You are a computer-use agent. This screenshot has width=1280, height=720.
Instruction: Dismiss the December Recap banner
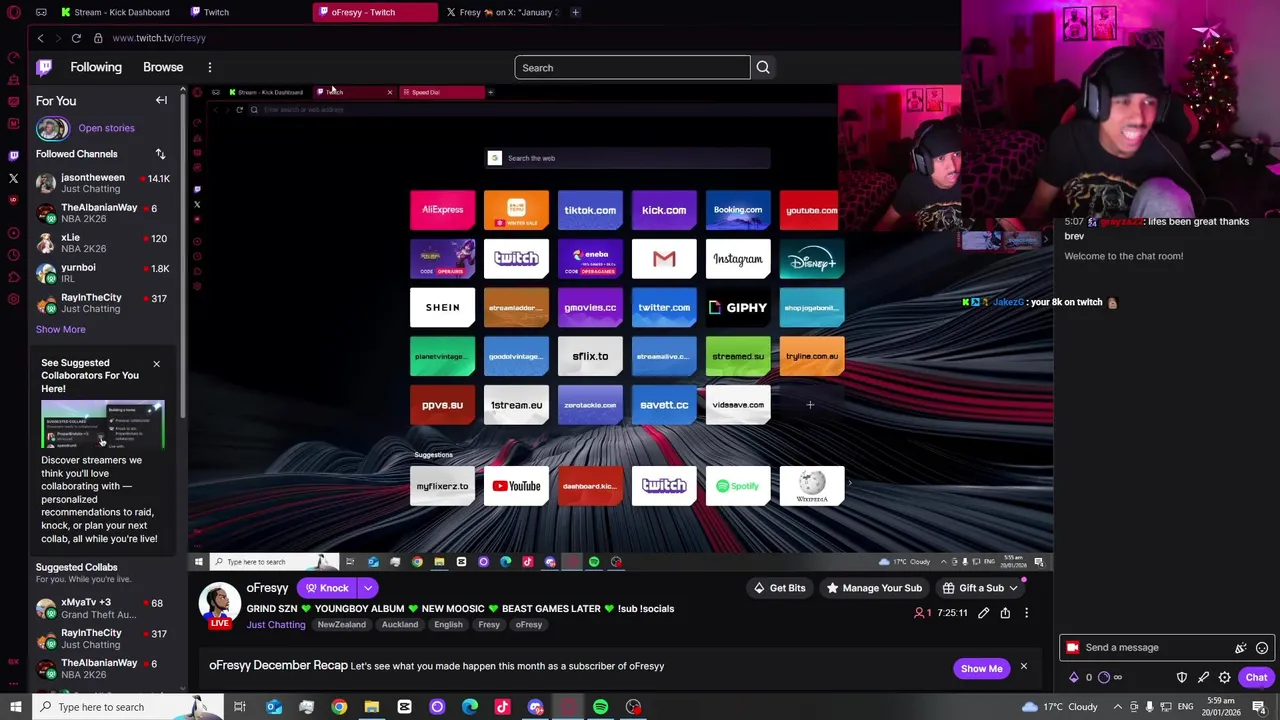(1023, 667)
